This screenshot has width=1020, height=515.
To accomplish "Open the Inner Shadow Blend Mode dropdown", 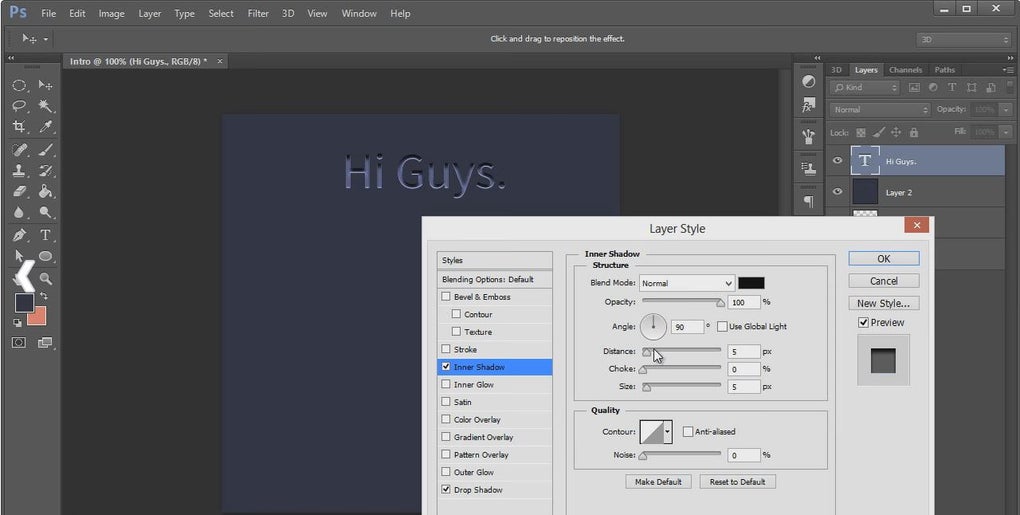I will [687, 284].
